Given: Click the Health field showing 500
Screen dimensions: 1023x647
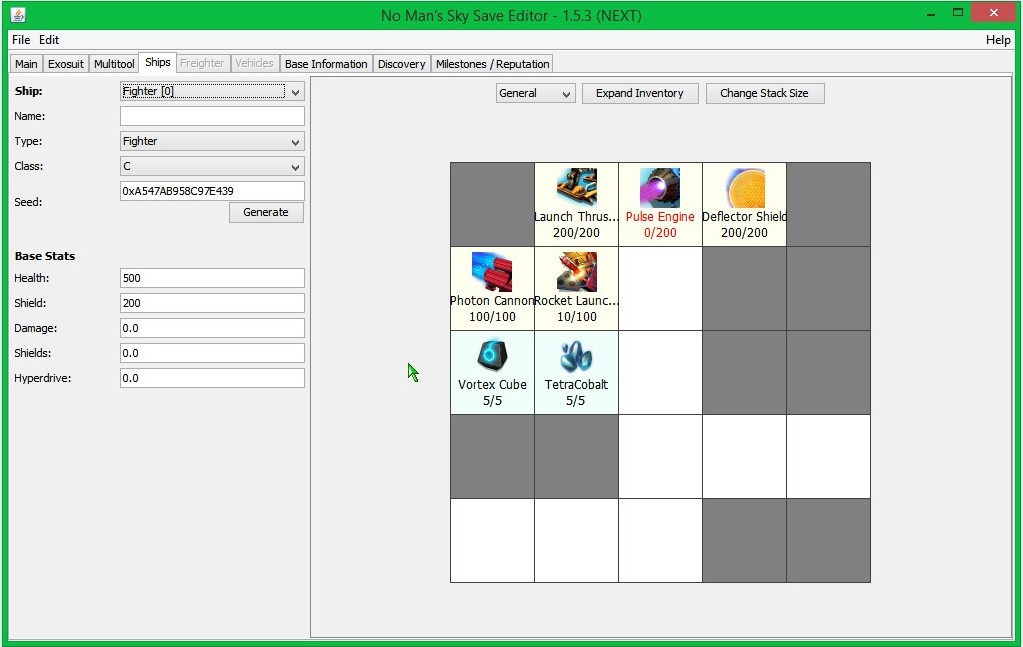Looking at the screenshot, I should click(x=212, y=278).
